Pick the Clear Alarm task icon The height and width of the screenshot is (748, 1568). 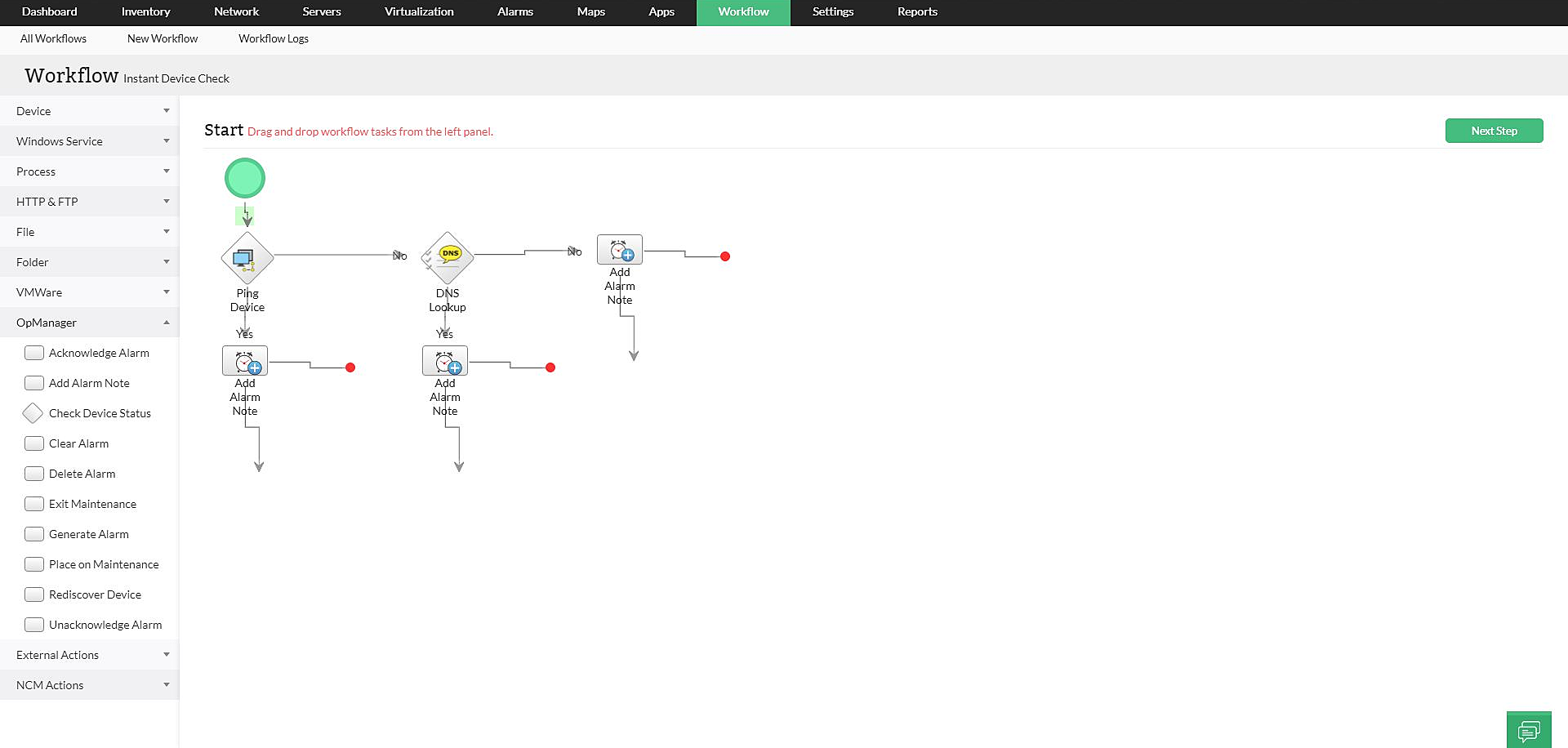(x=34, y=443)
